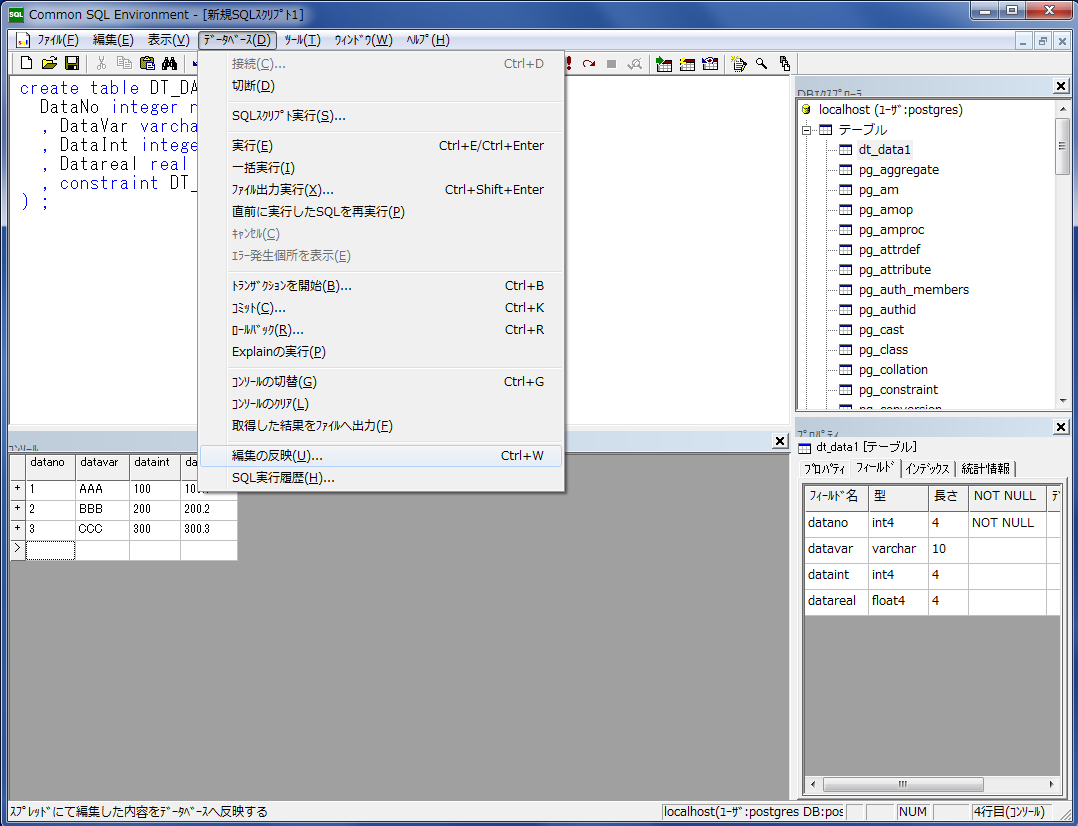Click the middle table grid toolbar icon
This screenshot has width=1078, height=826.
(x=687, y=64)
